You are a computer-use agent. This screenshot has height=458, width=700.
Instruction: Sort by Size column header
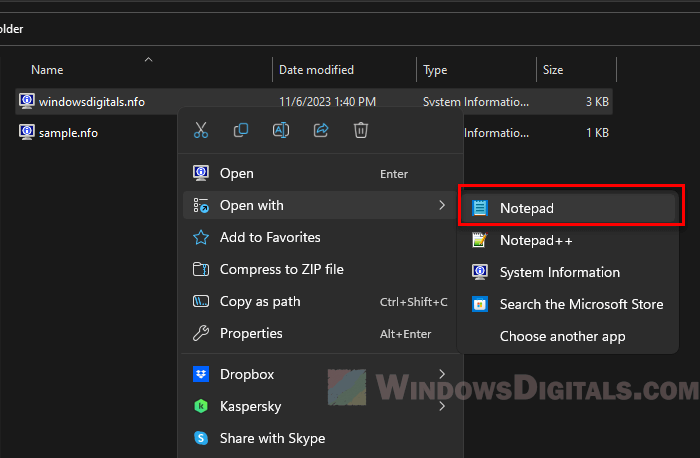[x=553, y=70]
